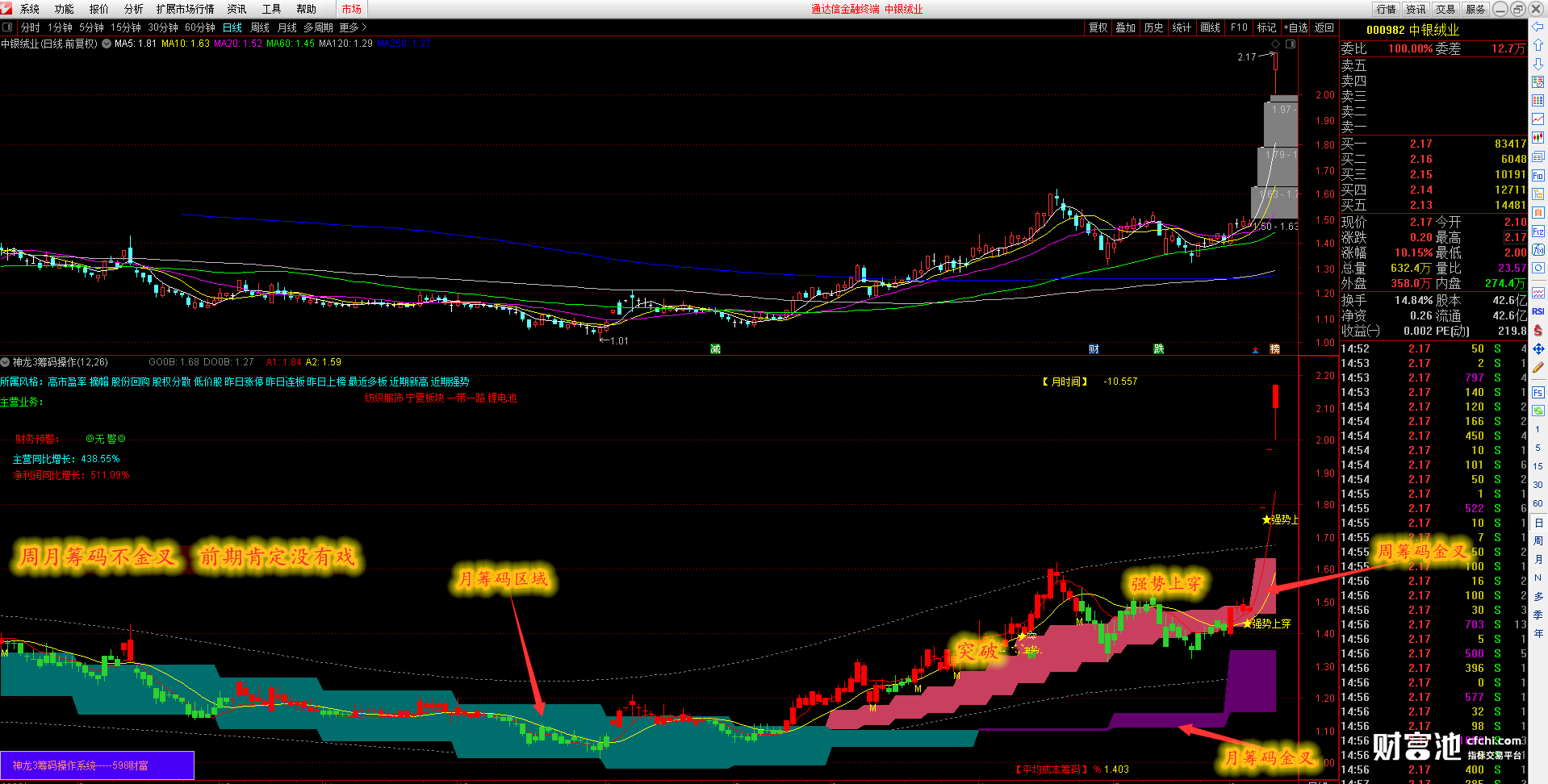Image resolution: width=1548 pixels, height=784 pixels.
Task: Click the pencil drawing tool icon
Action: [x=1538, y=368]
